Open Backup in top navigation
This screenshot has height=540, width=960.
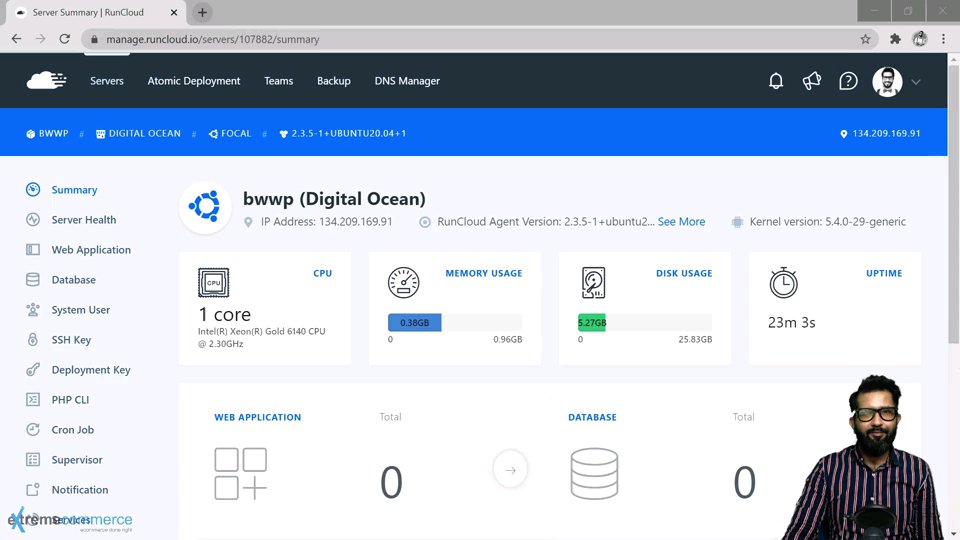[334, 81]
